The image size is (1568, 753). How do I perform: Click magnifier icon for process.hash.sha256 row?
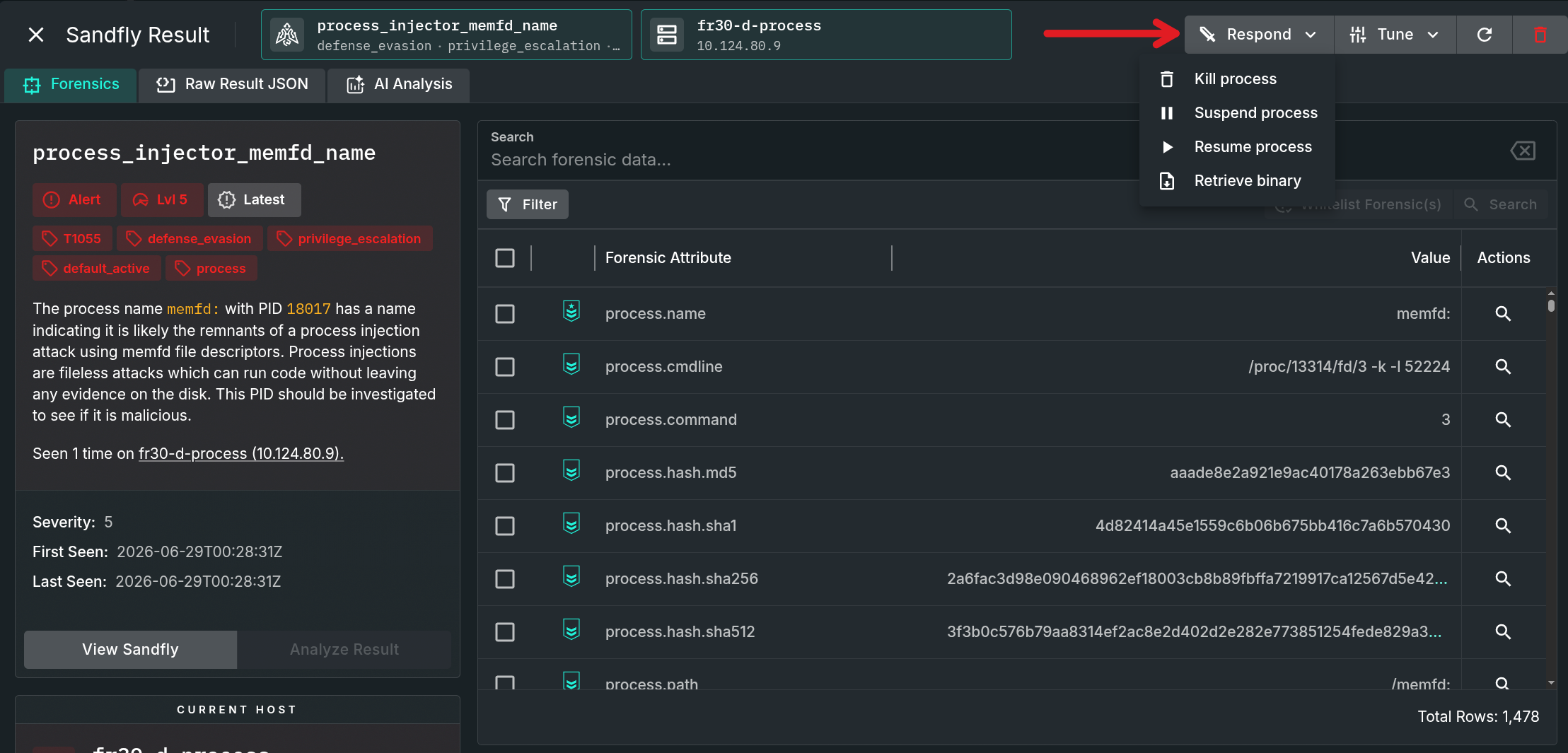click(x=1503, y=579)
